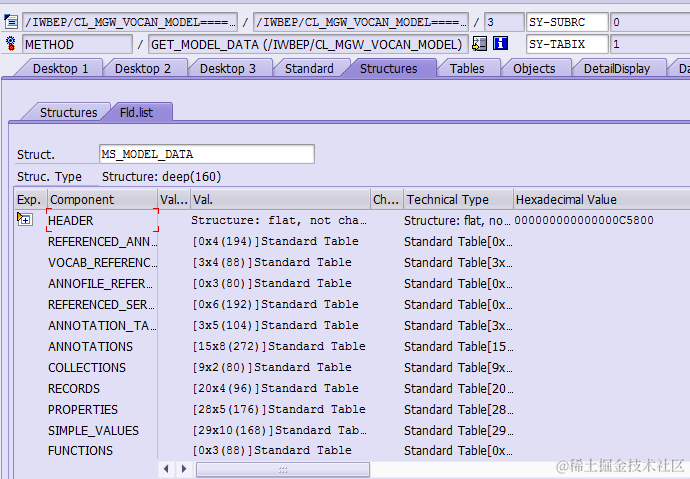This screenshot has width=690, height=479.
Task: Click the horizontal scrollbar thumb
Action: [283, 469]
